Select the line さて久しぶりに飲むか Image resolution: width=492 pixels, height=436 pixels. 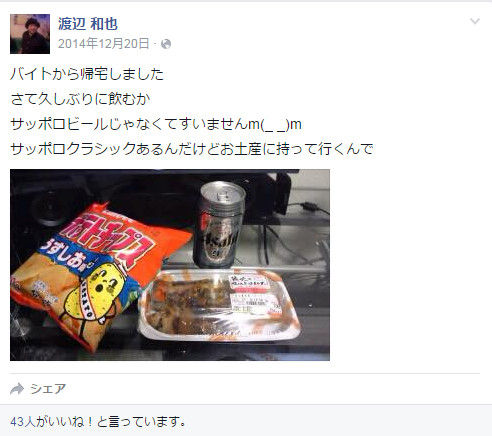pyautogui.click(x=80, y=99)
